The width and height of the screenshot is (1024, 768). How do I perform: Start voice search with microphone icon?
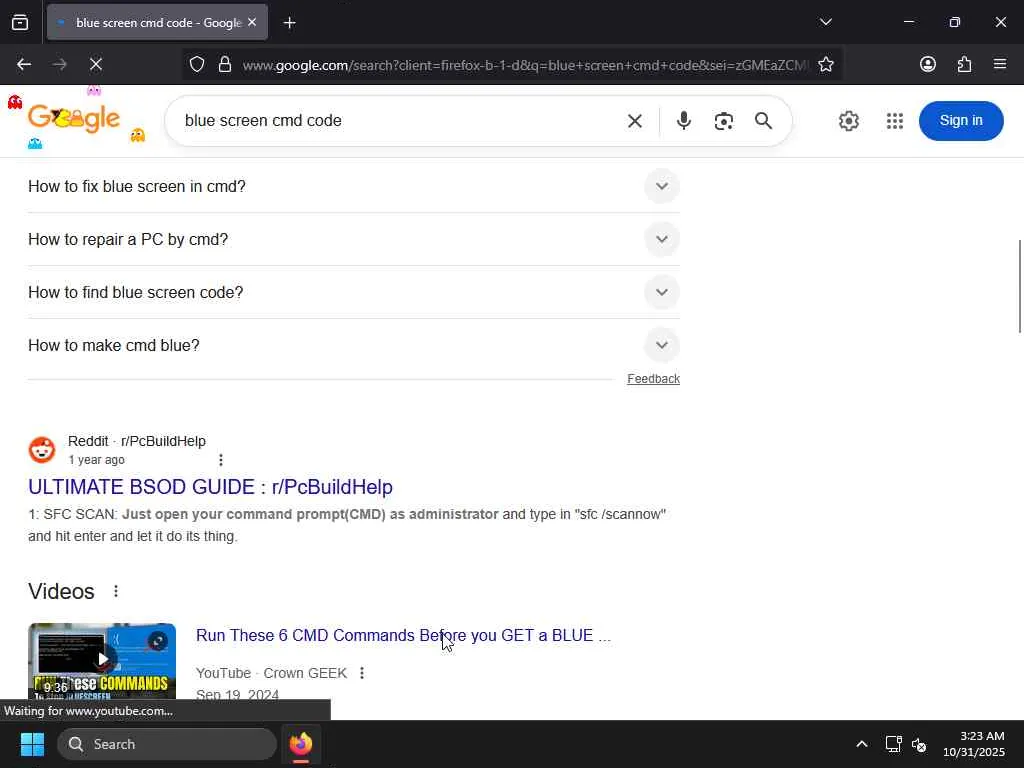coord(684,121)
